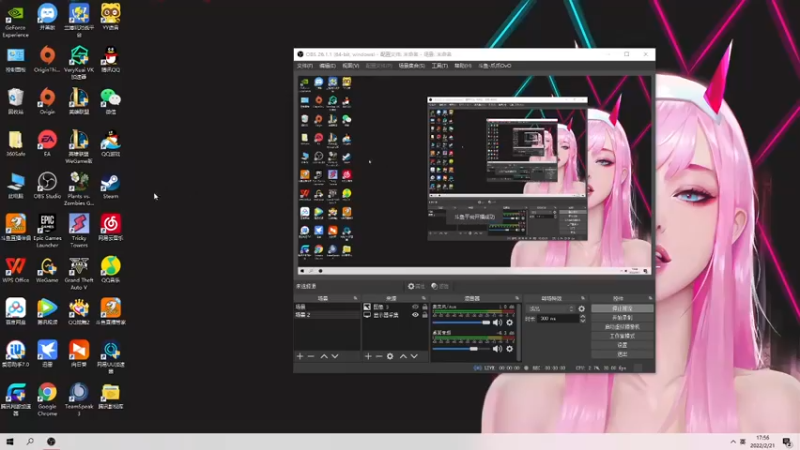Open Google Chrome desktop icon
The width and height of the screenshot is (800, 450).
pos(47,399)
